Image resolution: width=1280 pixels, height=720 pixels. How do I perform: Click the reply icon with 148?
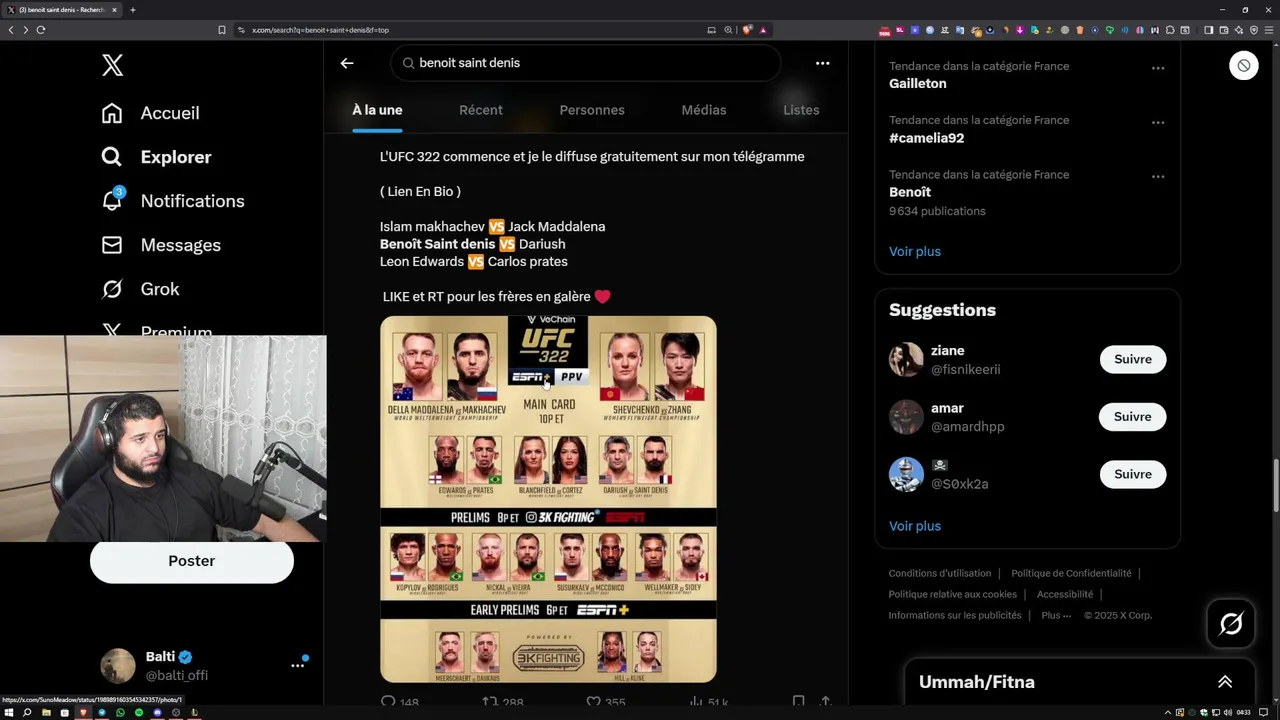click(x=389, y=702)
